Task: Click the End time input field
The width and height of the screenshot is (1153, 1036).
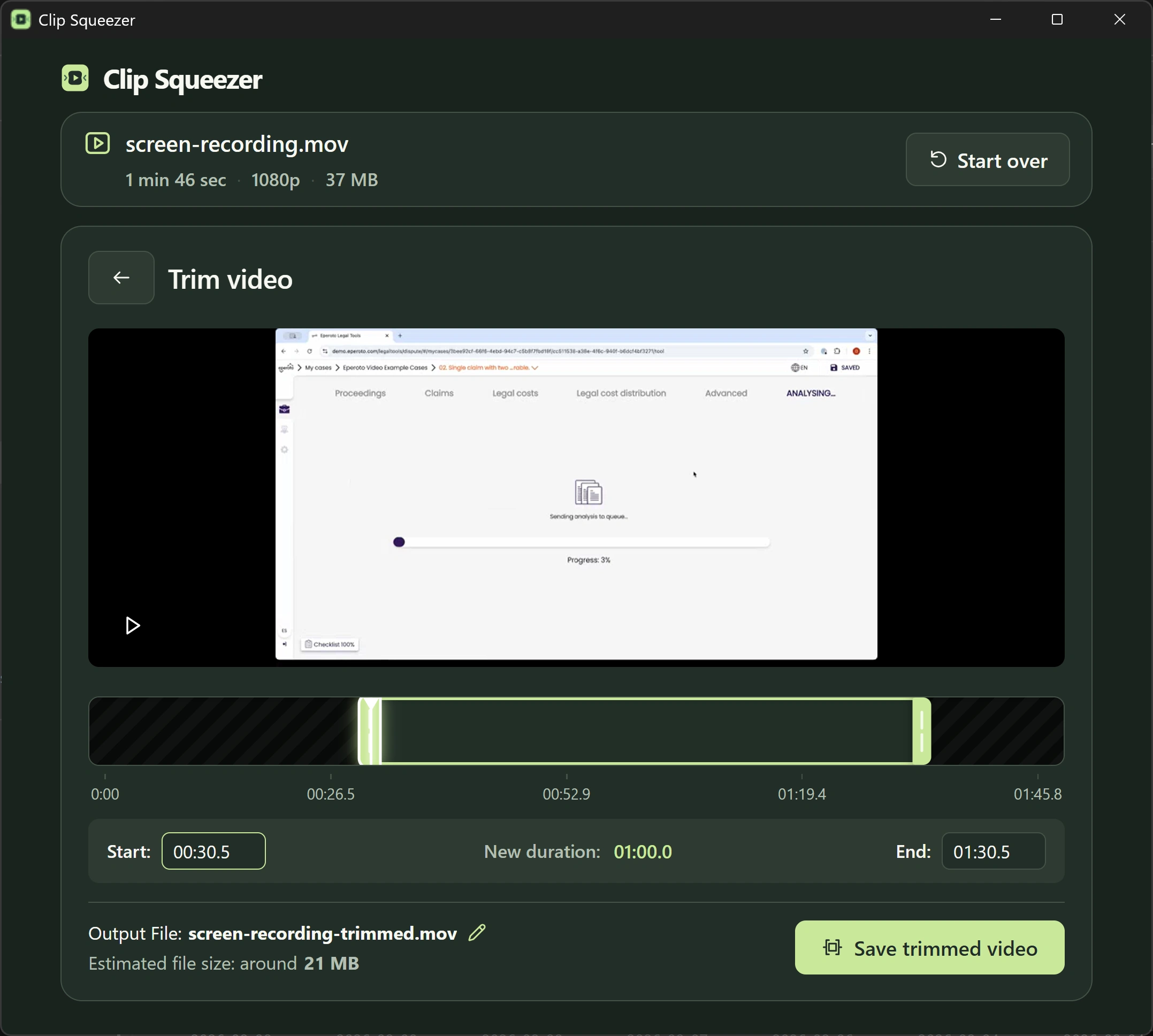Action: point(993,851)
